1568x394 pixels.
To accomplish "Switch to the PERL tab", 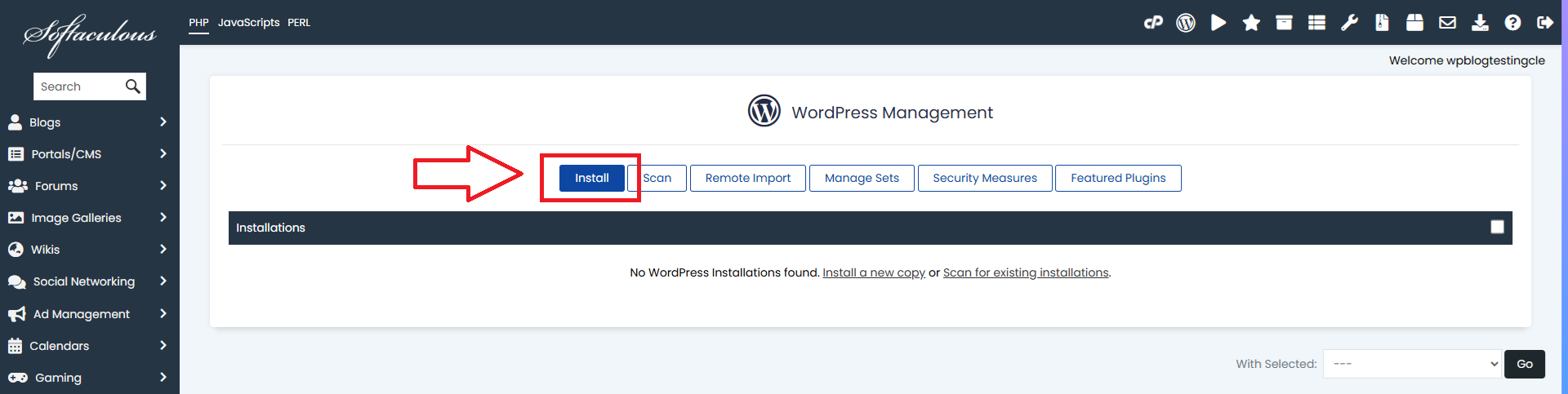I will (299, 23).
